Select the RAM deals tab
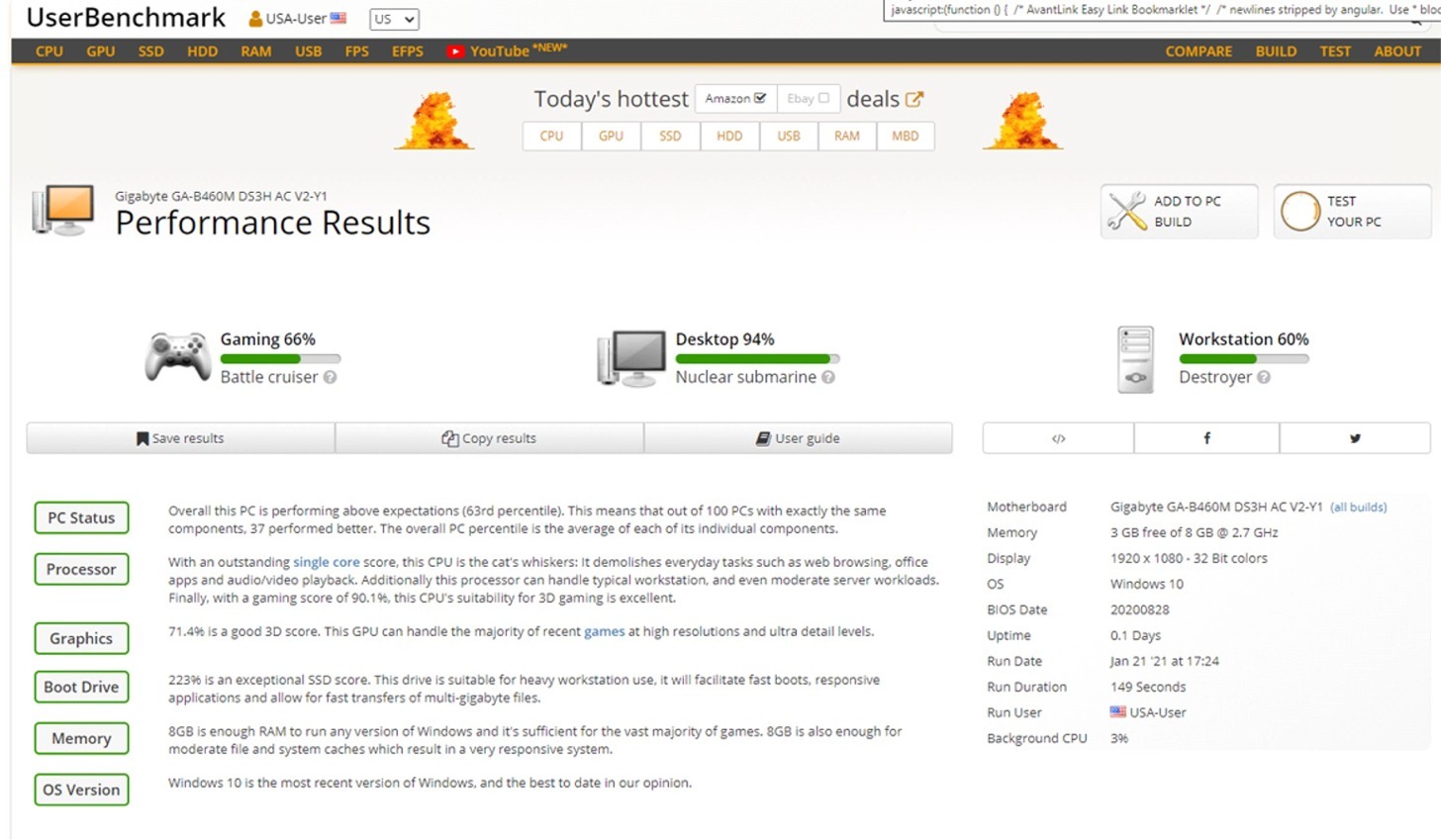The width and height of the screenshot is (1441, 840). click(847, 137)
